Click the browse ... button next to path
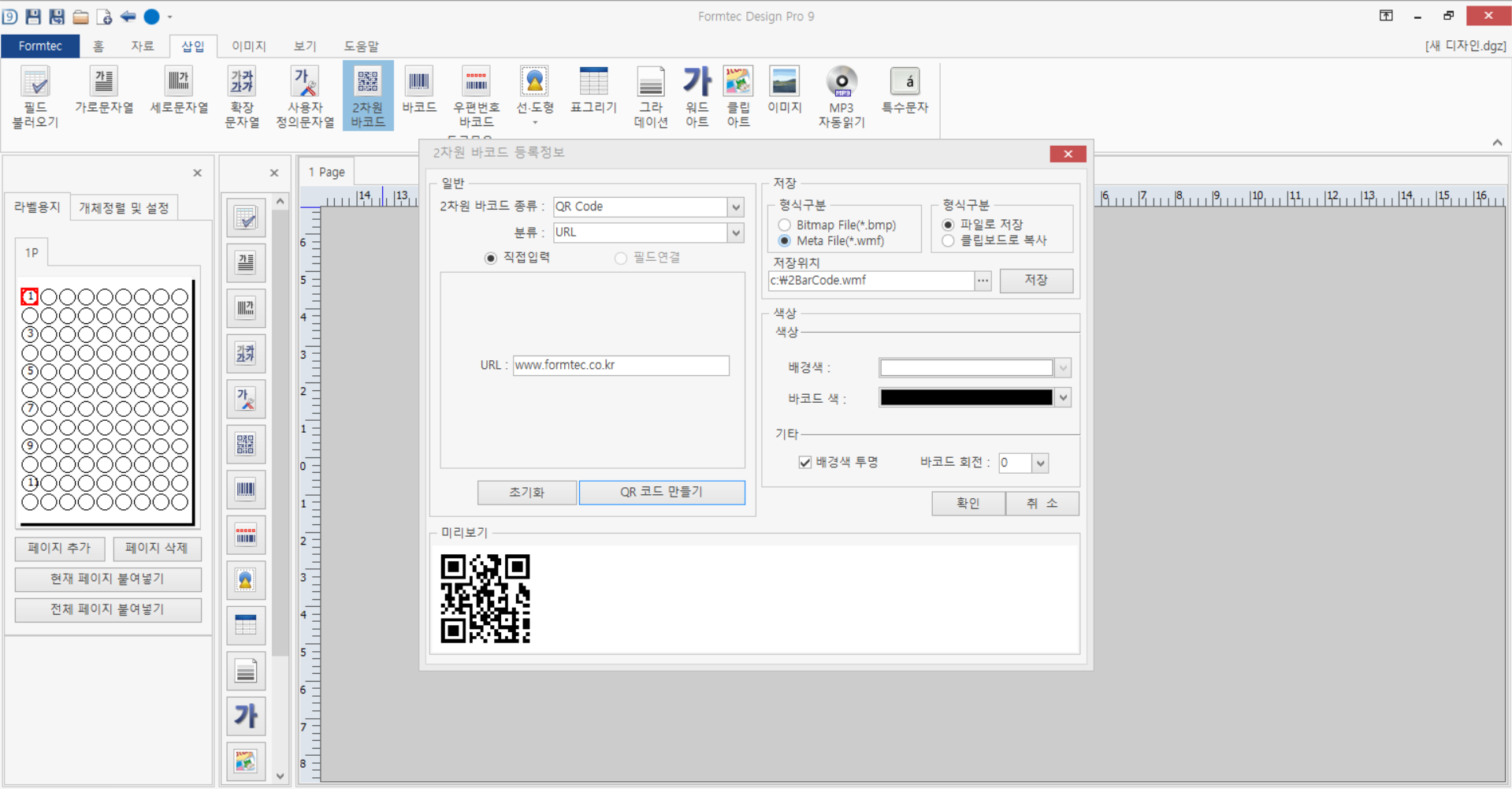 click(x=983, y=281)
